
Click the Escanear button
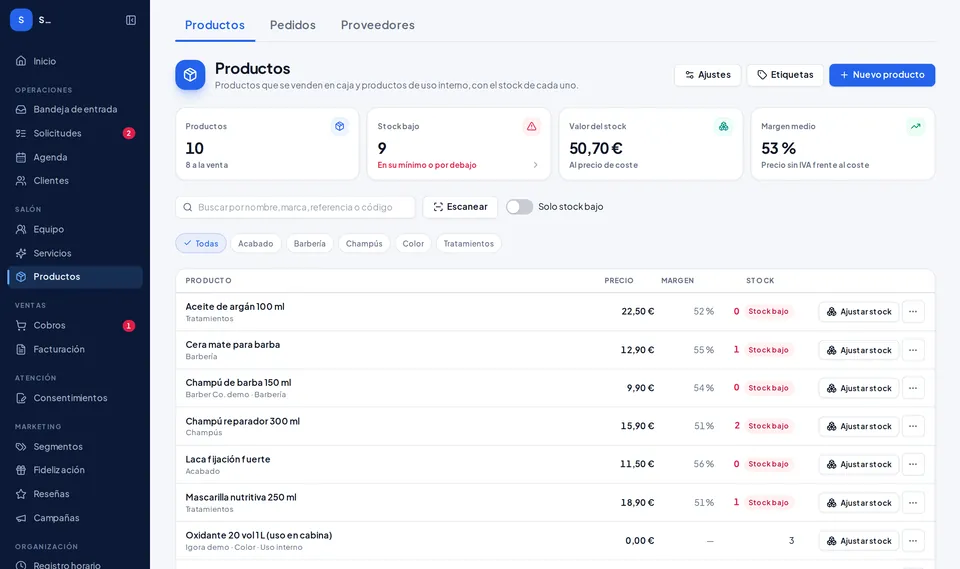point(460,207)
